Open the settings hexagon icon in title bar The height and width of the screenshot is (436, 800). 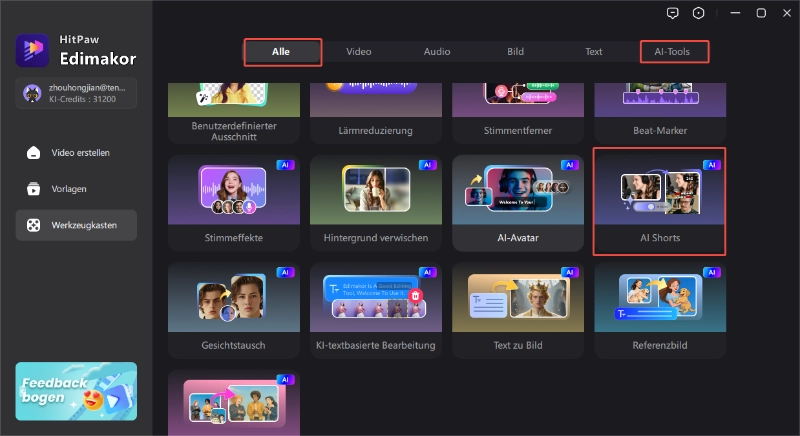698,13
